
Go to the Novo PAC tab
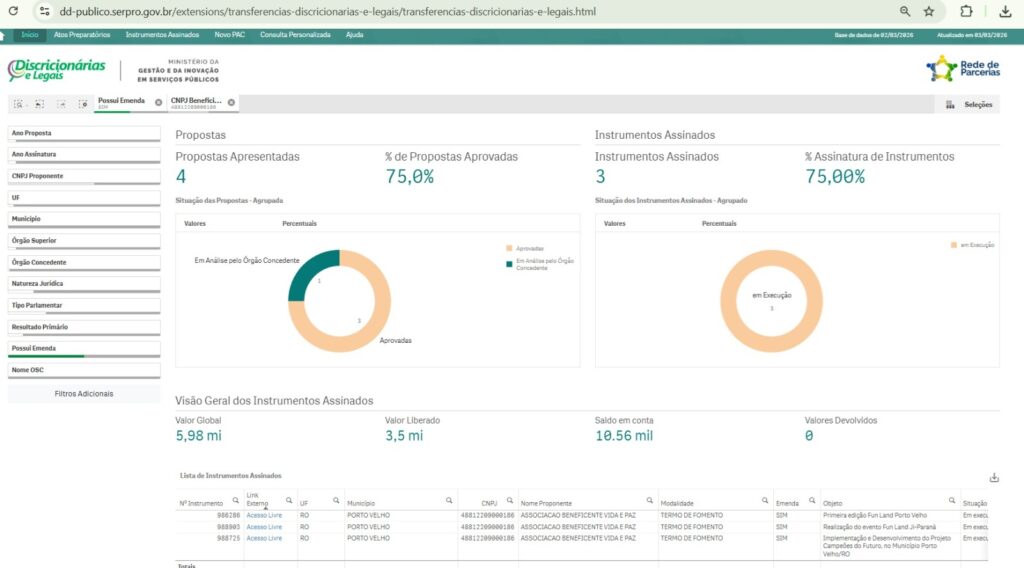coord(229,35)
